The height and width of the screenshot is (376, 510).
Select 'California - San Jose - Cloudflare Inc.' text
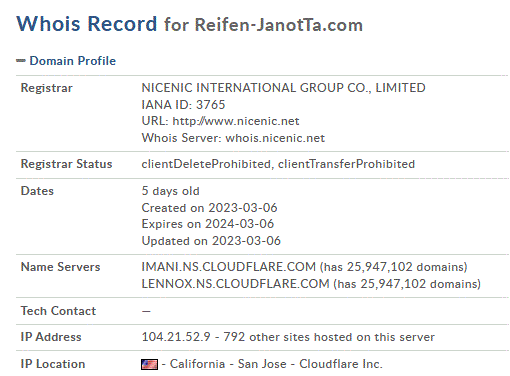[276, 364]
